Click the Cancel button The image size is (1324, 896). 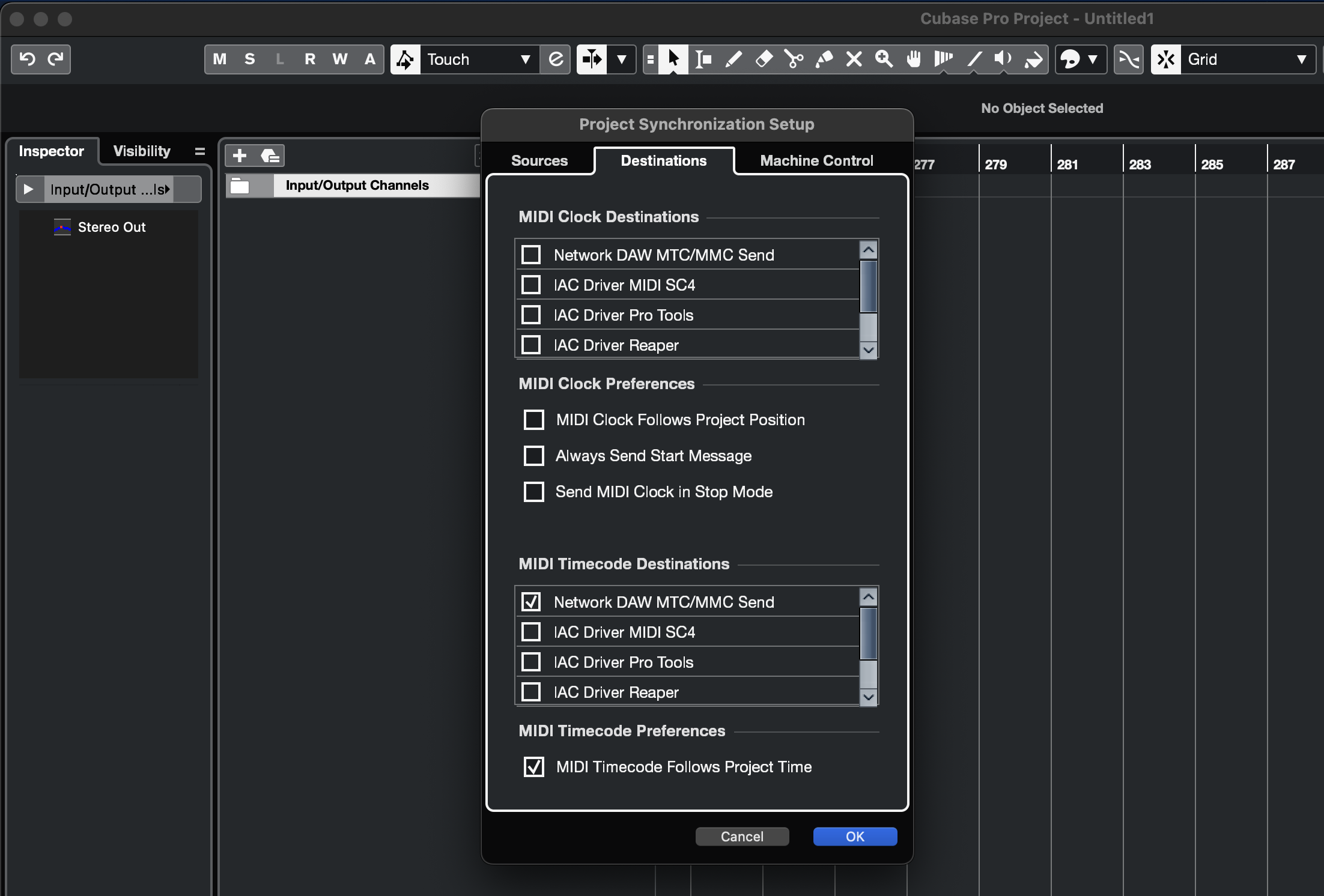[x=741, y=837]
